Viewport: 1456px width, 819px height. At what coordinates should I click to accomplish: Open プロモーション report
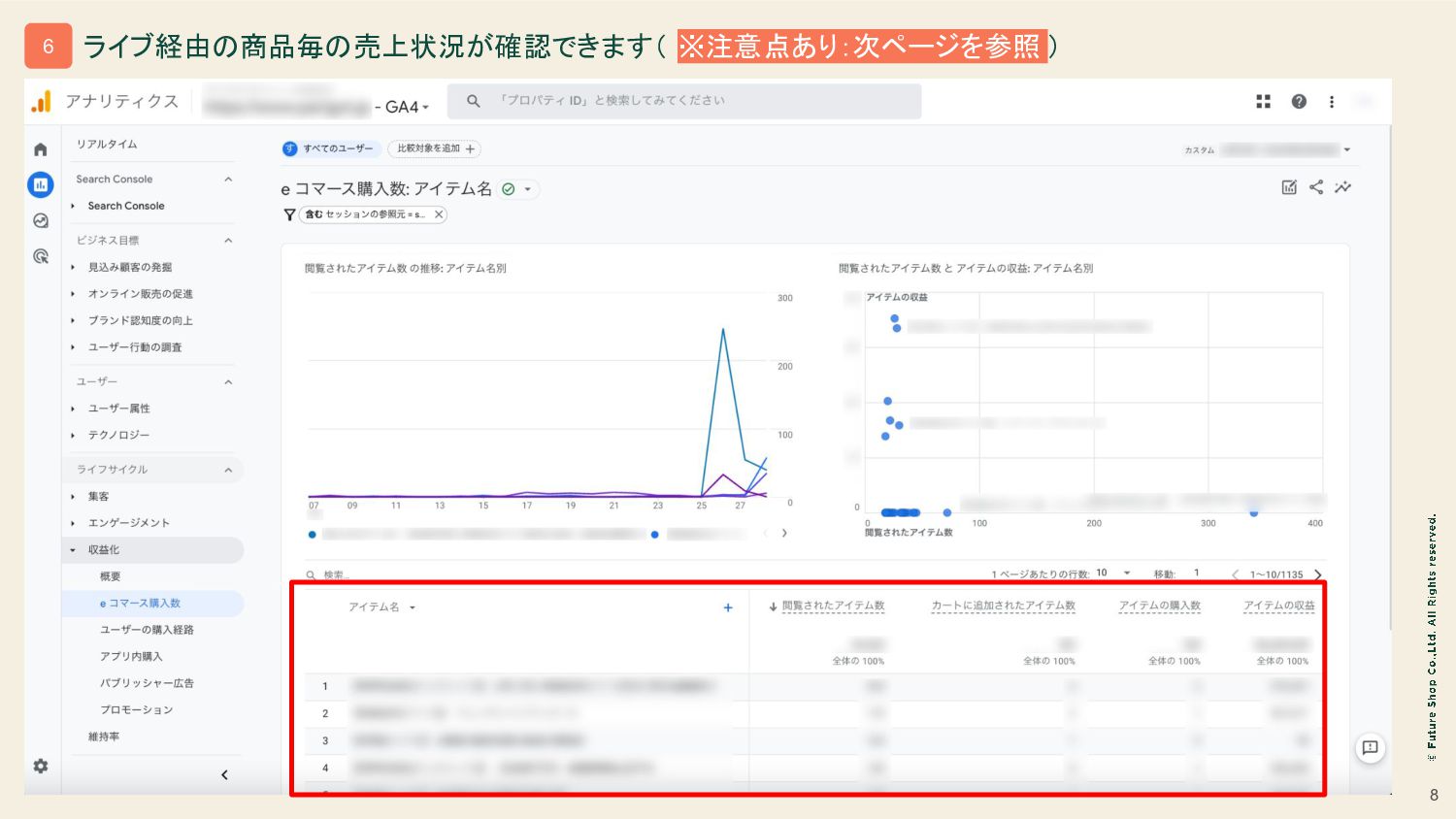[x=136, y=709]
